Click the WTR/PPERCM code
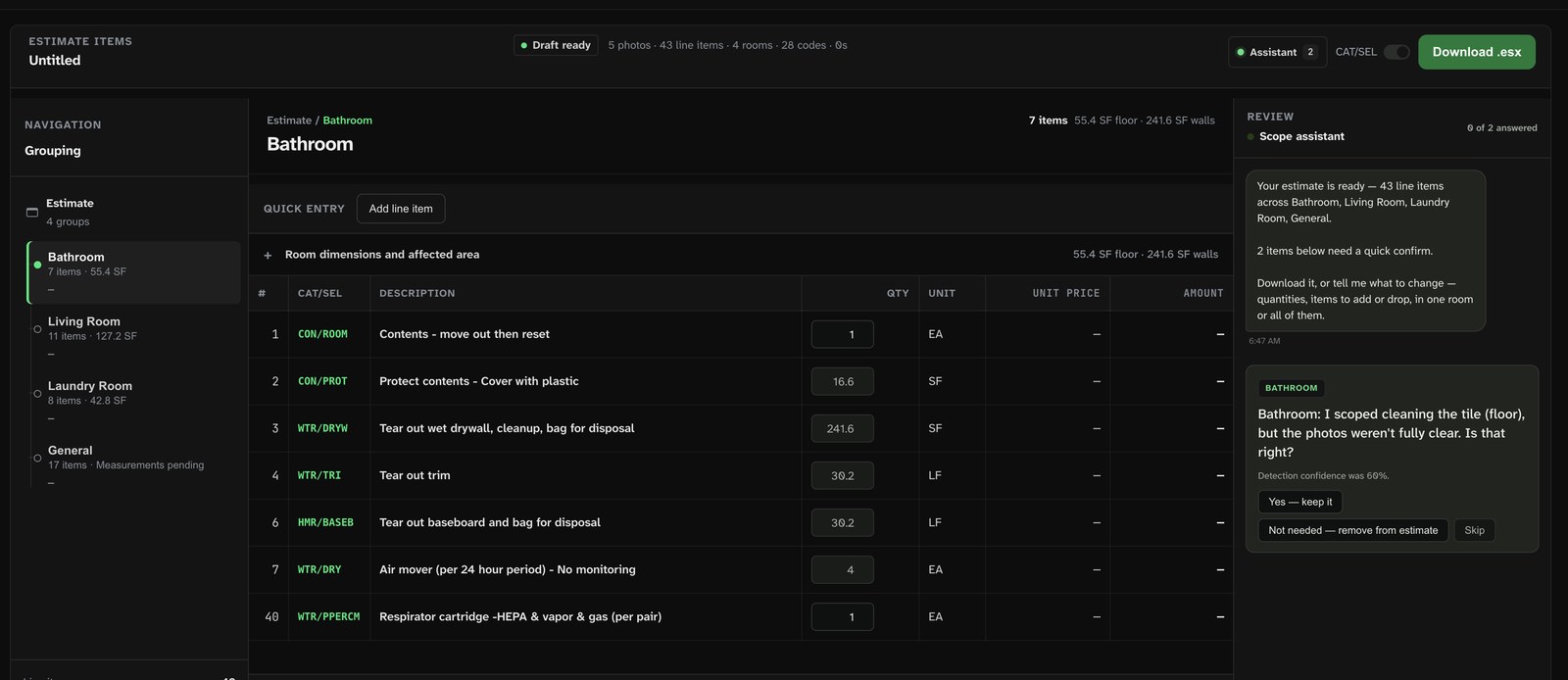1568x680 pixels. [x=328, y=616]
